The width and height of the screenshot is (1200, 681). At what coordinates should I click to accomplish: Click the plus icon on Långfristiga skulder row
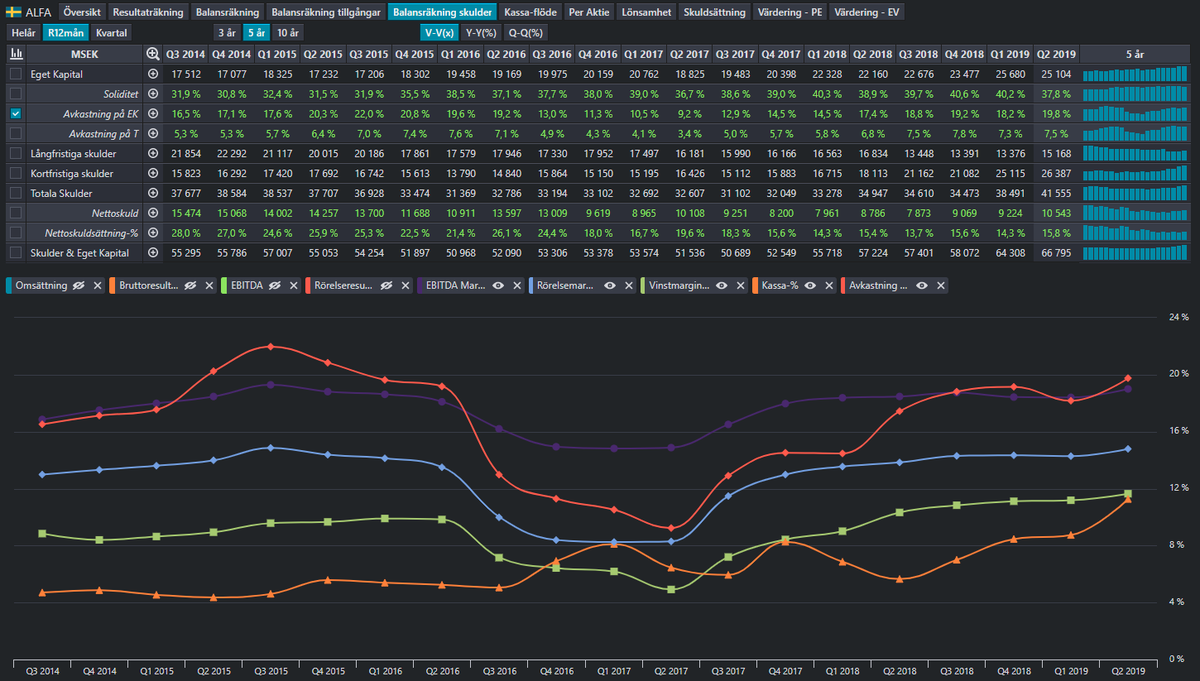click(x=153, y=153)
